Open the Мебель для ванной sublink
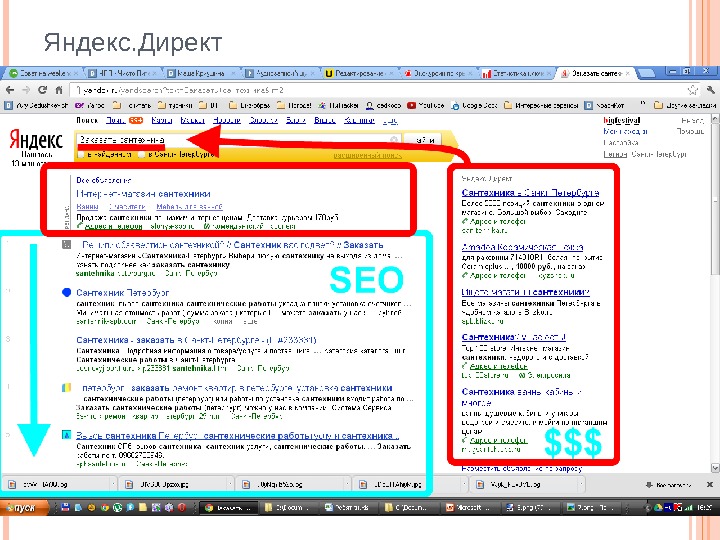 (189, 207)
